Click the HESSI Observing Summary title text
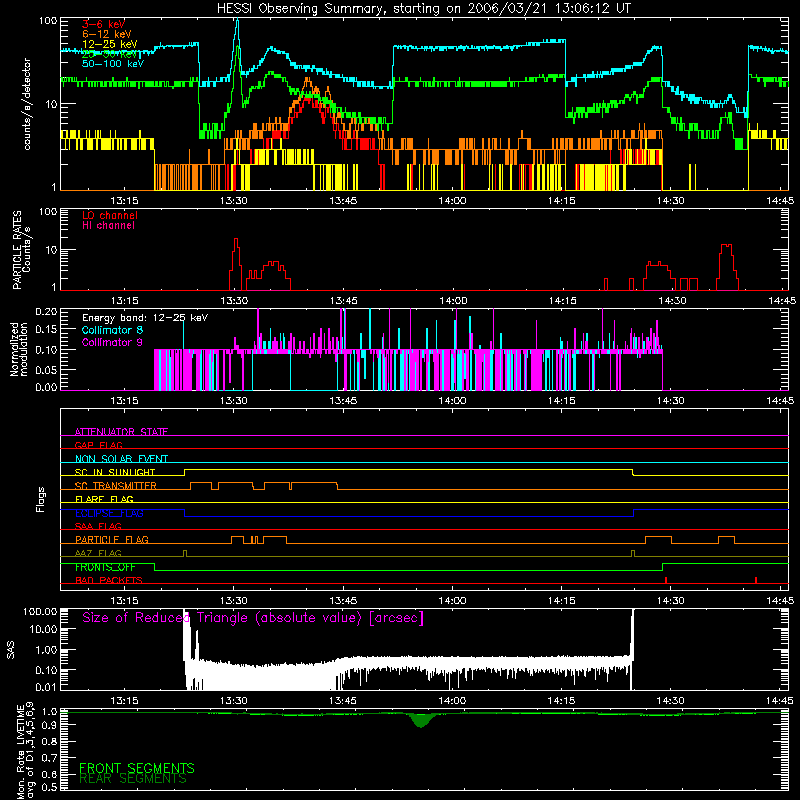 click(424, 8)
